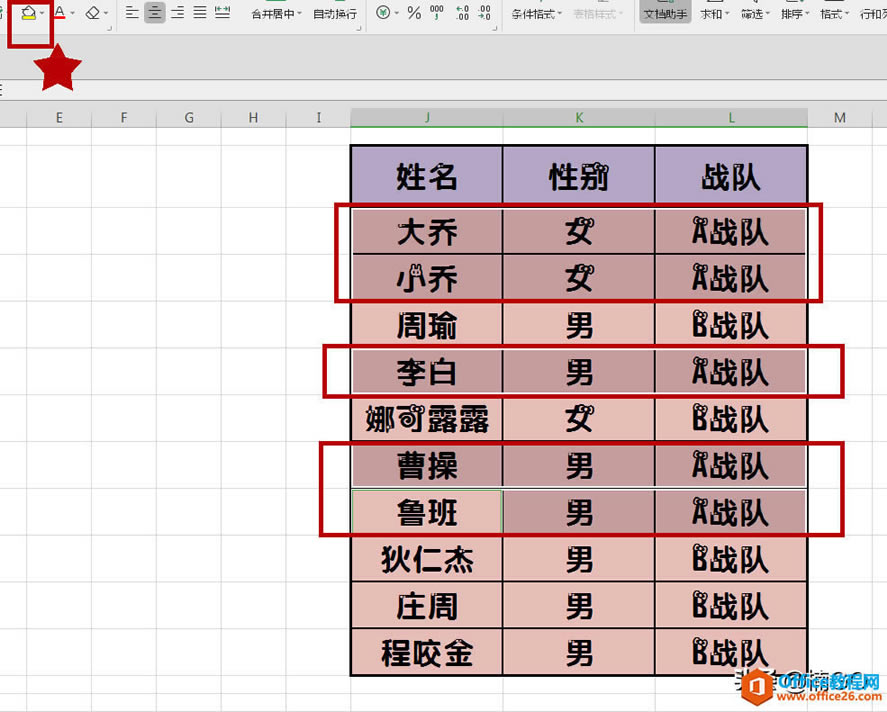The image size is (887, 712).
Task: Click B战队 cell in 狄仁杰 row
Action: (731, 559)
